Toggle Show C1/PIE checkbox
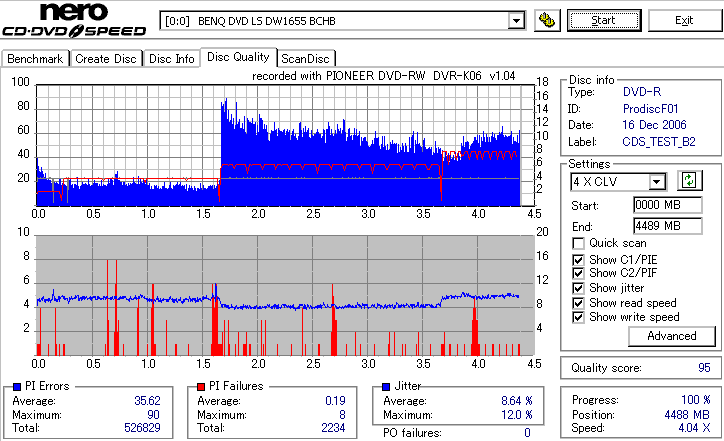The width and height of the screenshot is (724, 441). pos(578,260)
